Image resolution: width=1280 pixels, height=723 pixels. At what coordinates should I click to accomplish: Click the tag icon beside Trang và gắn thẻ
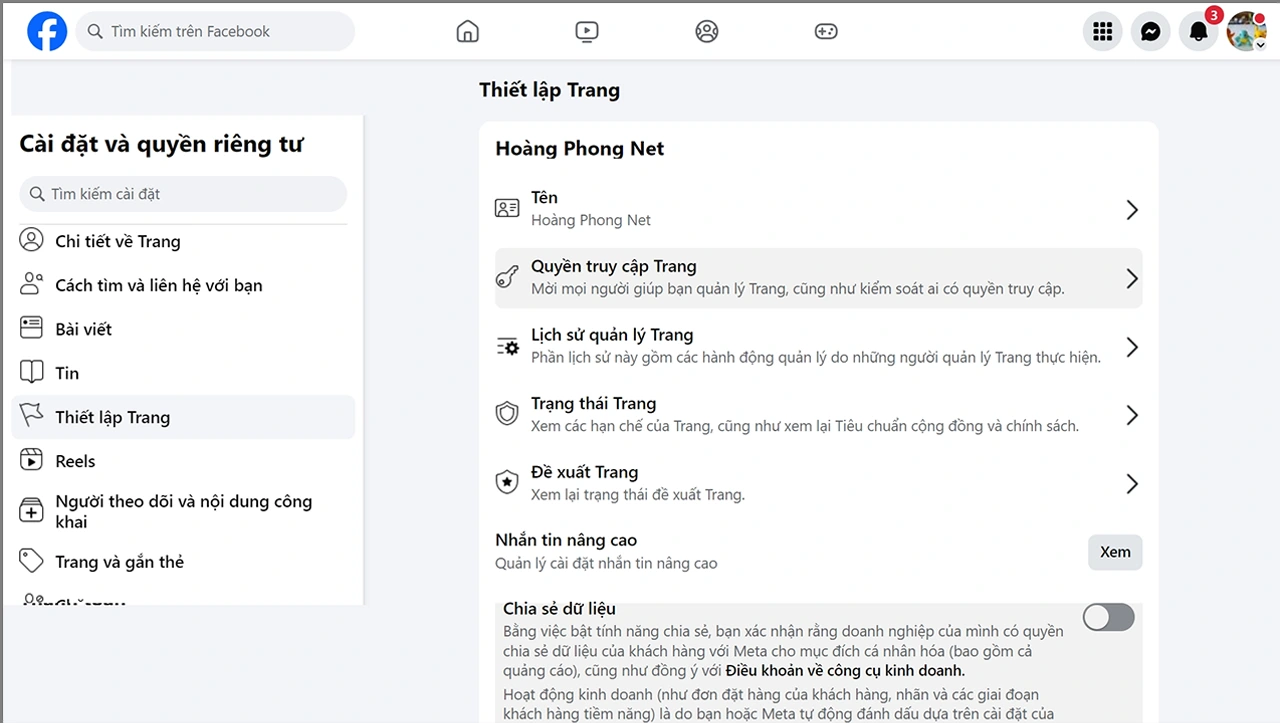coord(32,561)
